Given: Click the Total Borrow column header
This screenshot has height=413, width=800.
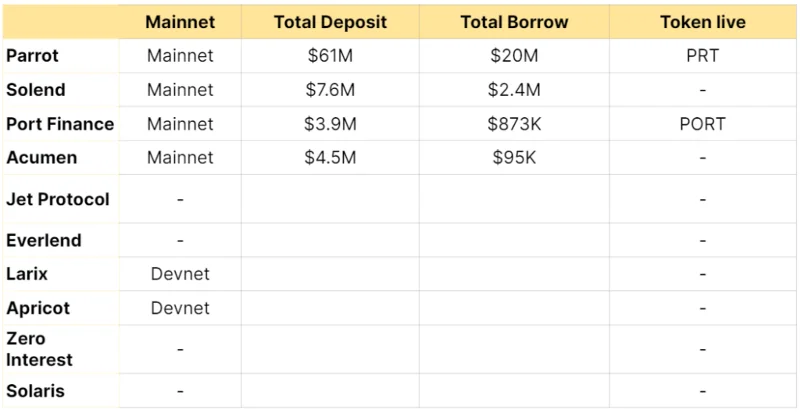Looking at the screenshot, I should click(x=514, y=22).
